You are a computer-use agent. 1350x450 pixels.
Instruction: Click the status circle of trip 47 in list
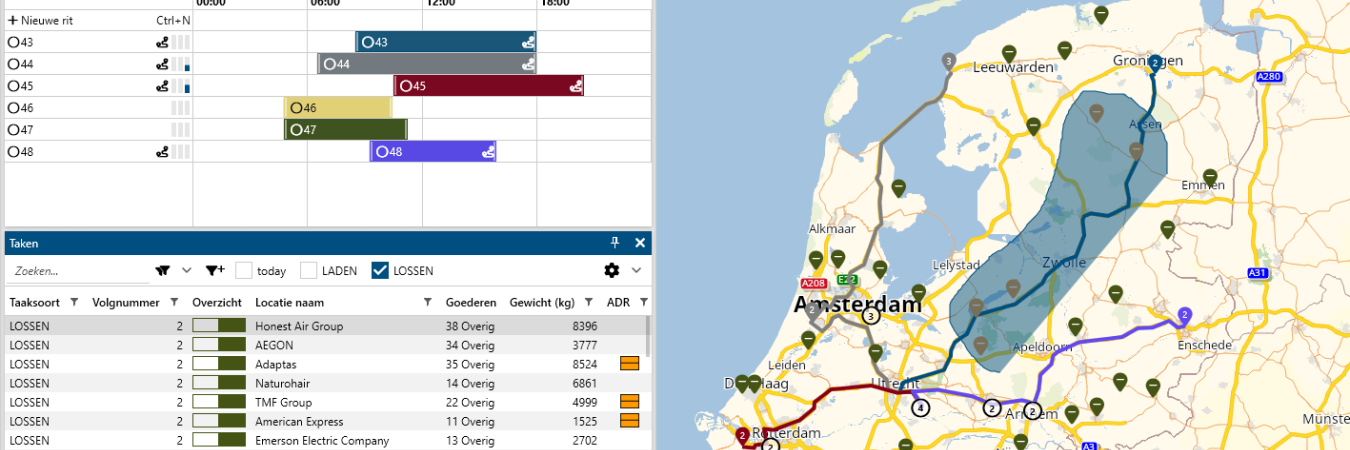click(x=14, y=130)
